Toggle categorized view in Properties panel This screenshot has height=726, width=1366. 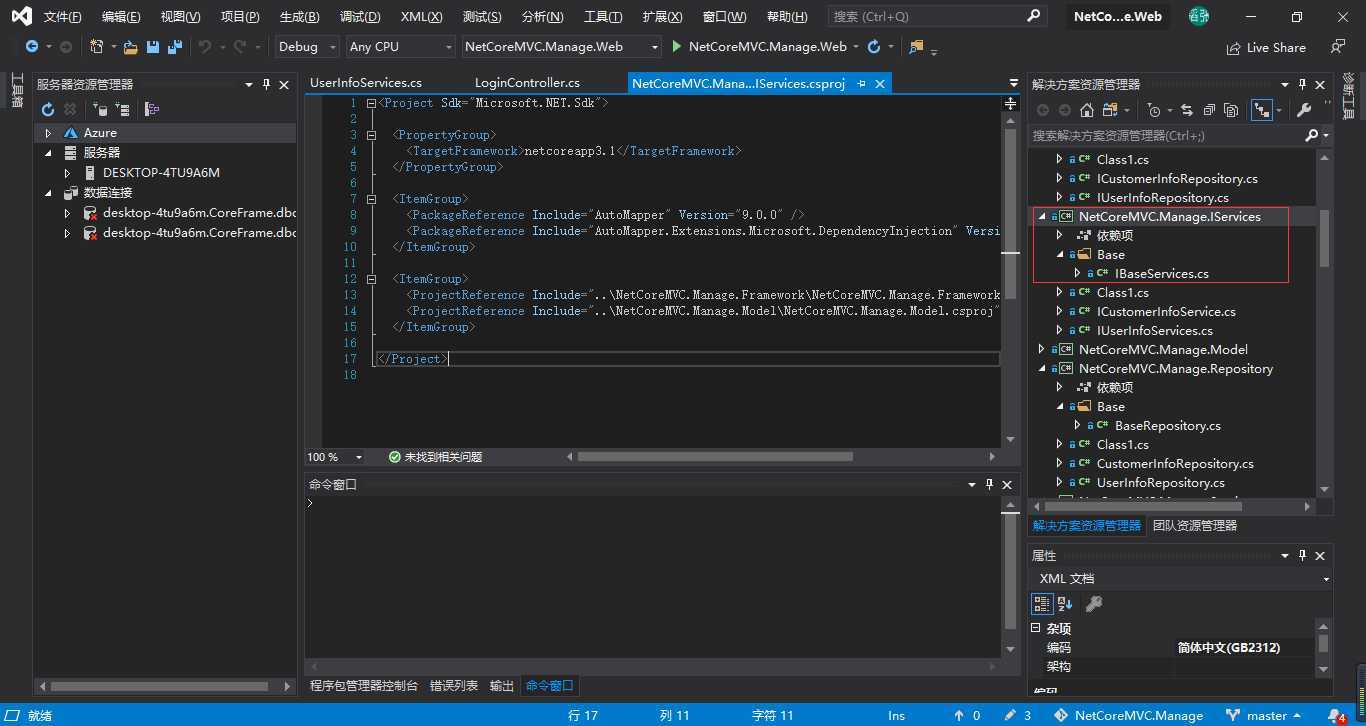point(1042,603)
